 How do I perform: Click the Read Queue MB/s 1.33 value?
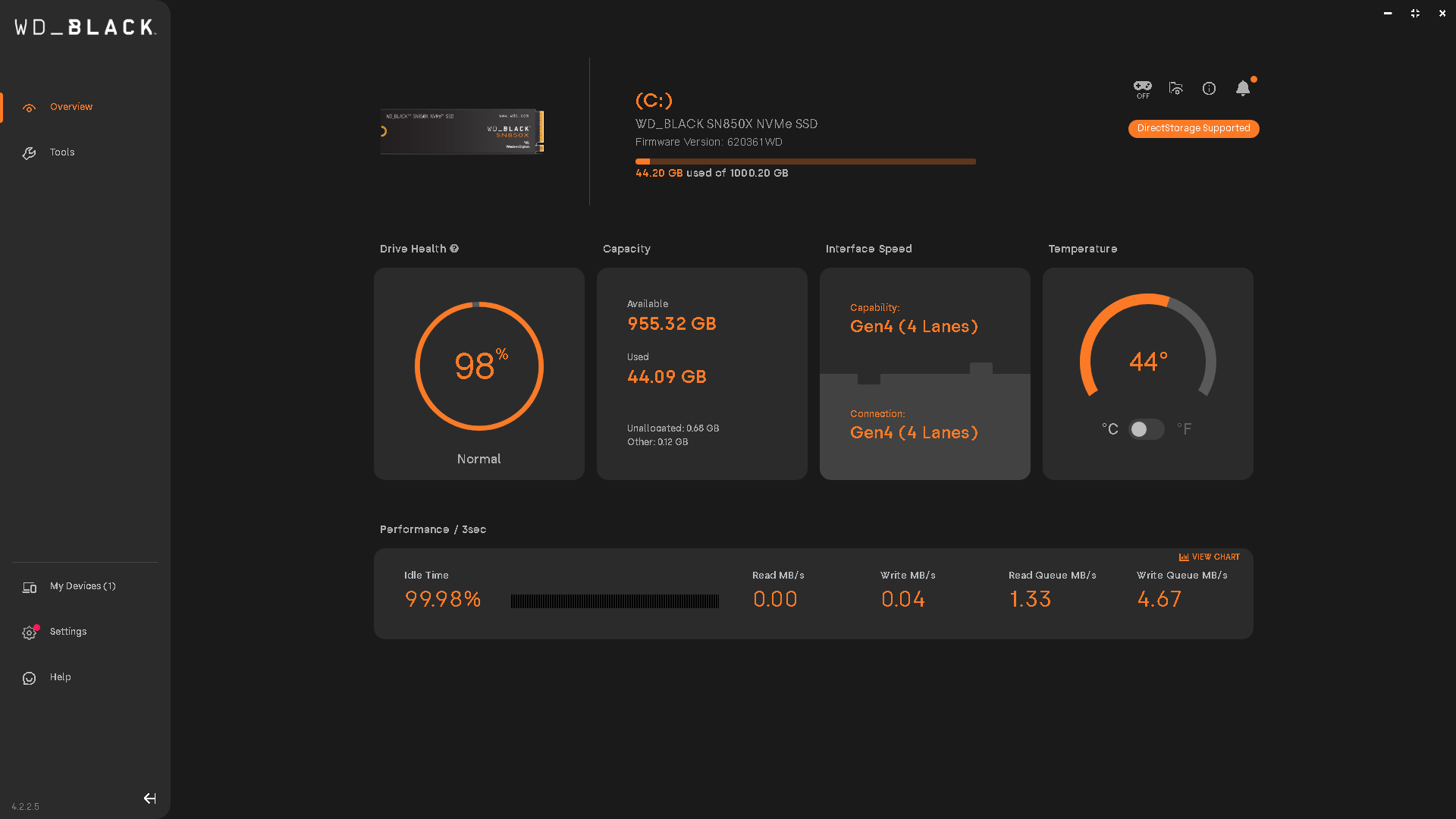(1030, 599)
